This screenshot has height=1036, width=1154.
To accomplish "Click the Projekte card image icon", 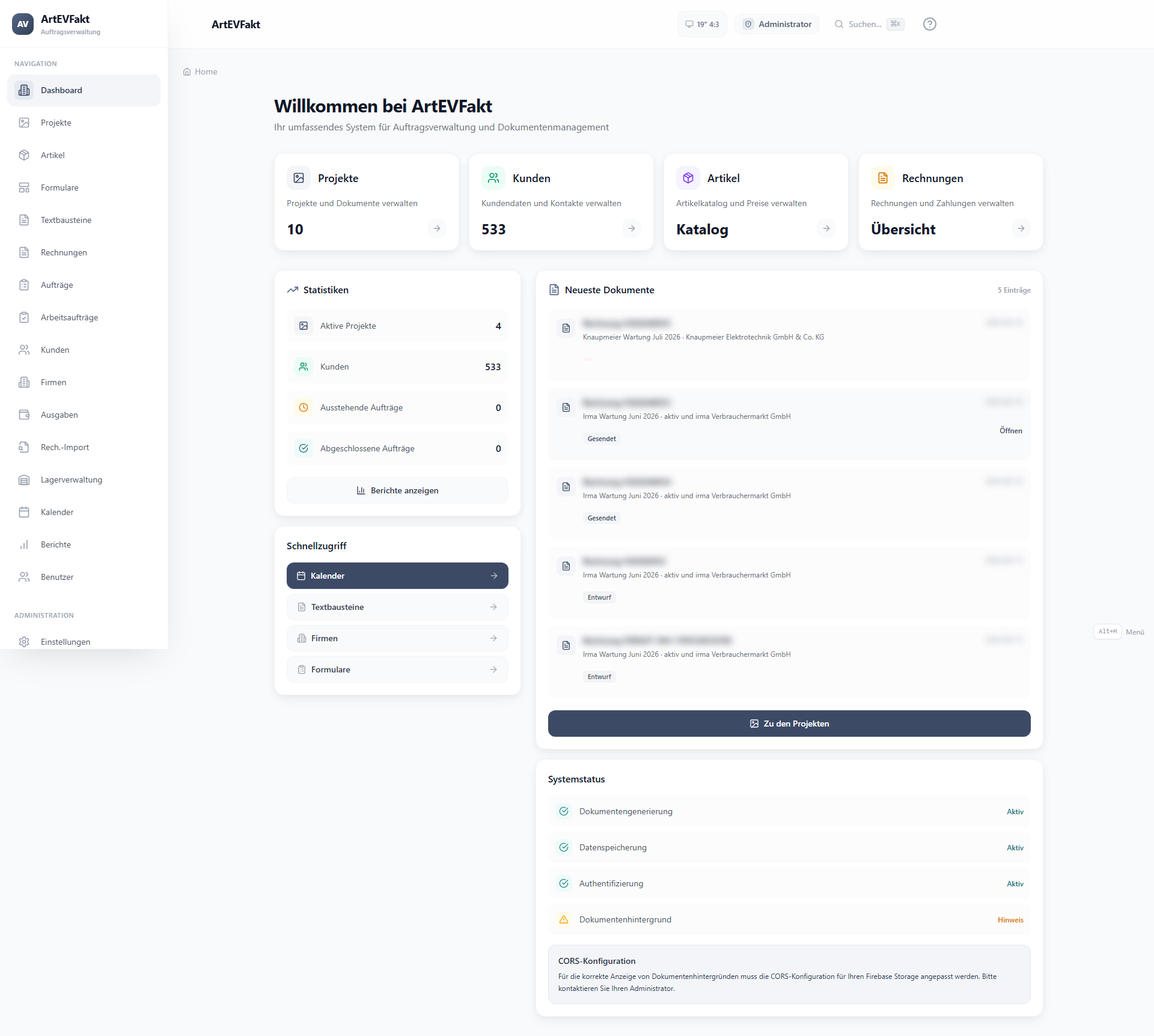I will pos(299,178).
